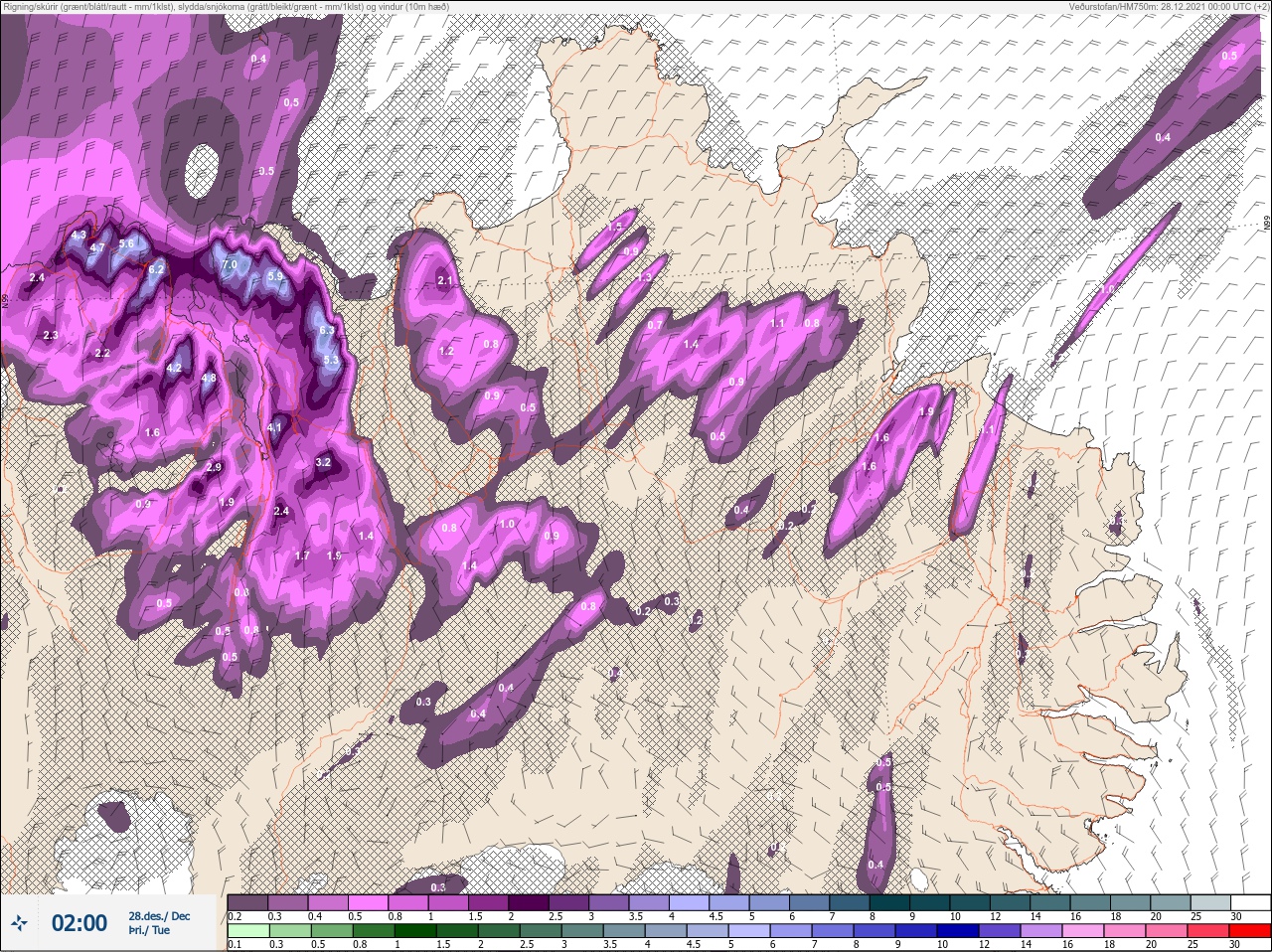Pick lower legend swatch between 1 and 1.5

tap(414, 931)
